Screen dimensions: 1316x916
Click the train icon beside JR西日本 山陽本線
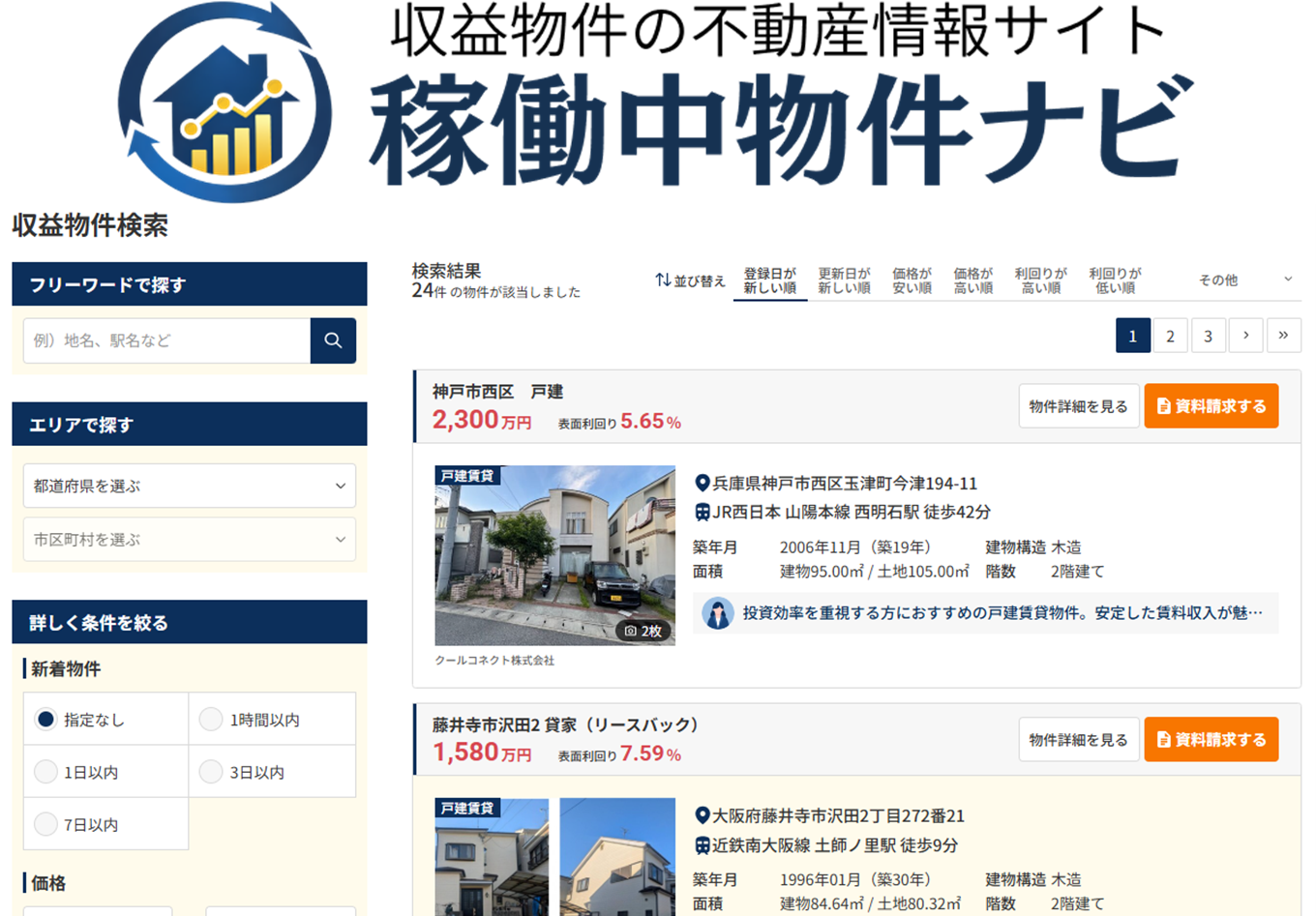coord(703,512)
